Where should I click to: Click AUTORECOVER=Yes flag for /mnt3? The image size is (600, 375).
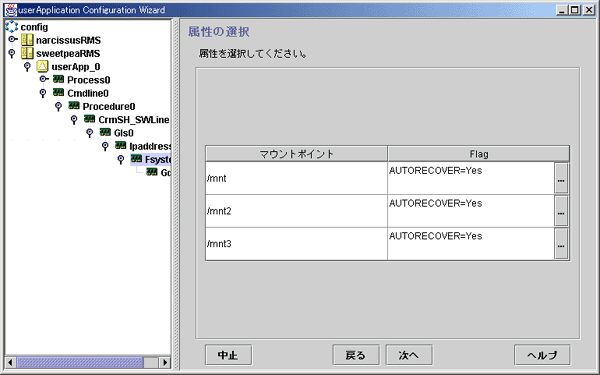(x=436, y=236)
